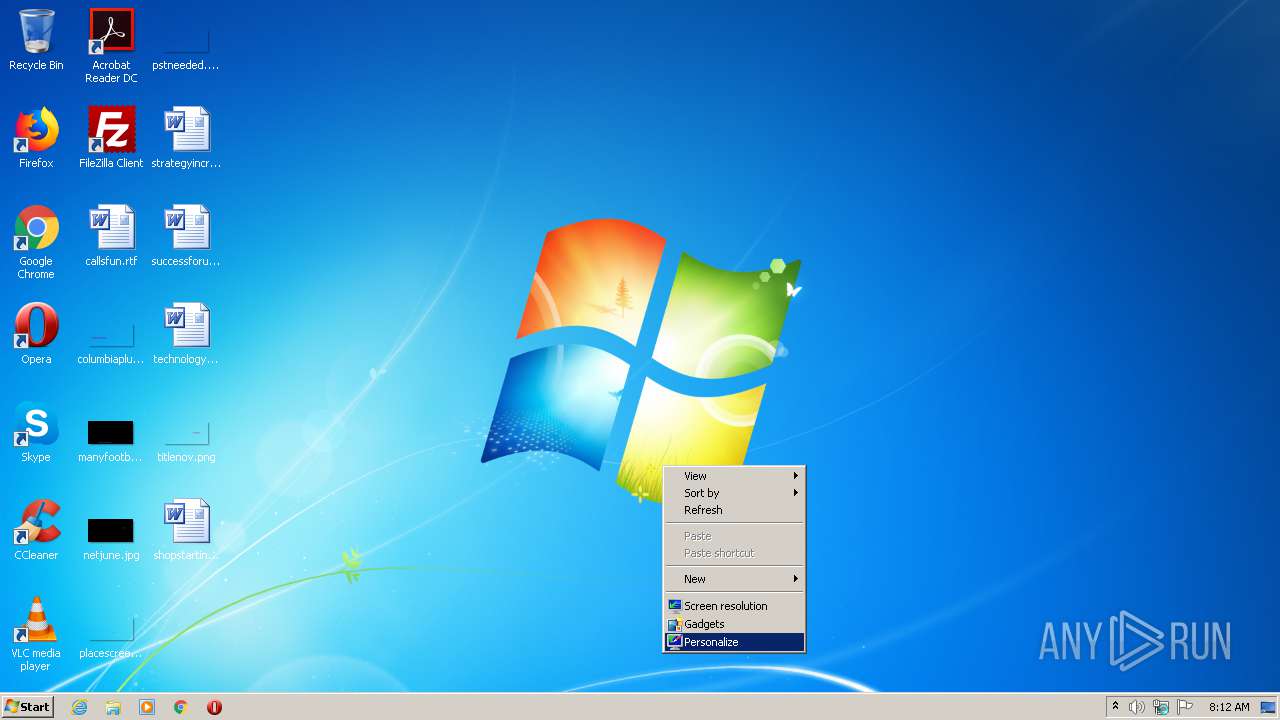The height and width of the screenshot is (720, 1280).
Task: Select the callsfun.rtf document icon
Action: (x=111, y=236)
